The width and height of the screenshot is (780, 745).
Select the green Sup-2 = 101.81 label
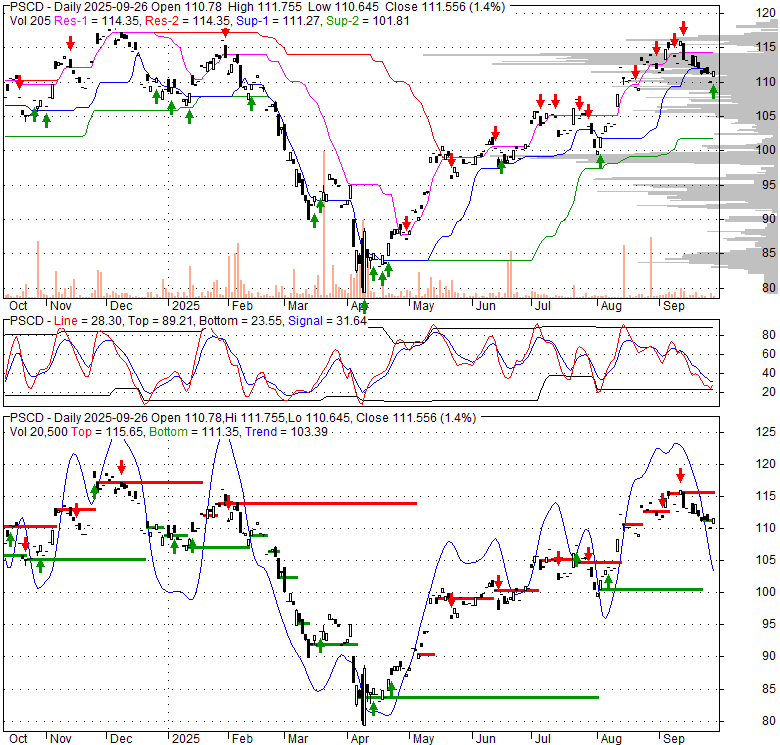368,21
